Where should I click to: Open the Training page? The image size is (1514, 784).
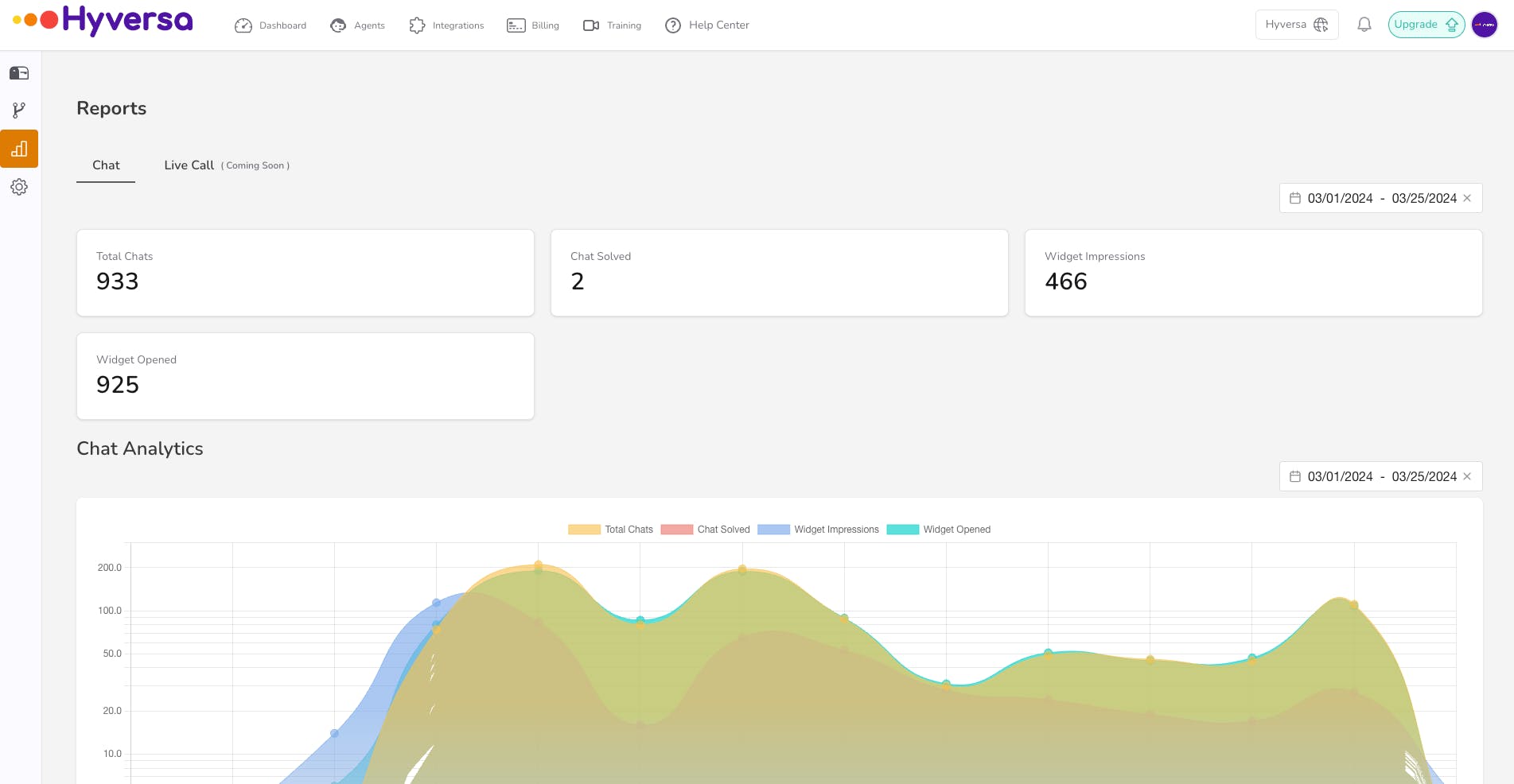612,25
